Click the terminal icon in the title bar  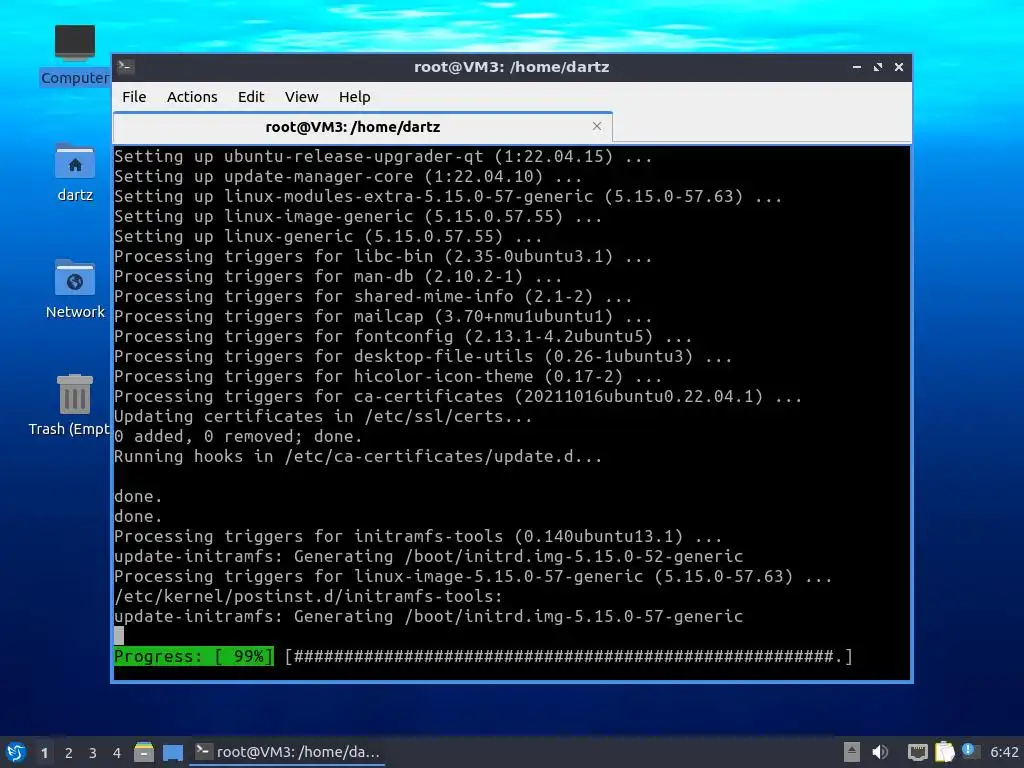pos(126,67)
